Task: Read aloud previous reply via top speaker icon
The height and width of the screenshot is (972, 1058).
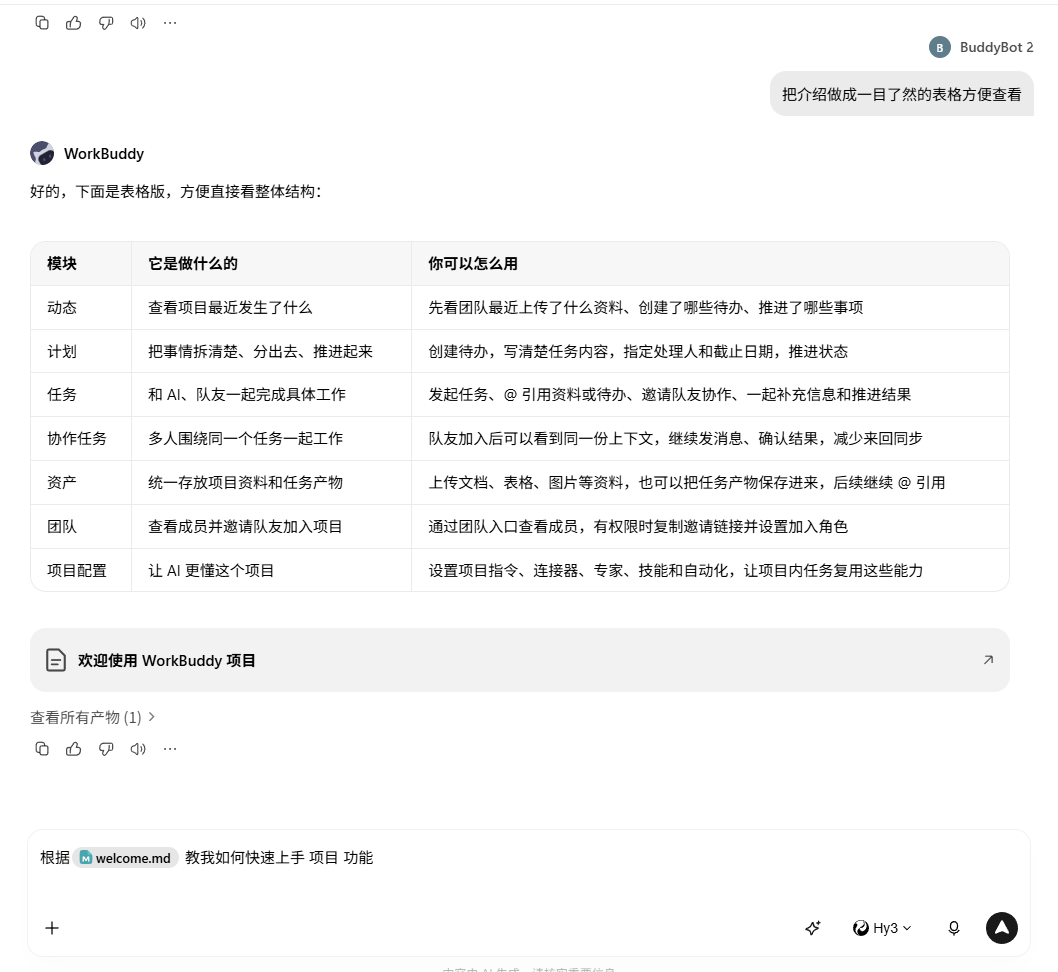Action: (x=138, y=23)
